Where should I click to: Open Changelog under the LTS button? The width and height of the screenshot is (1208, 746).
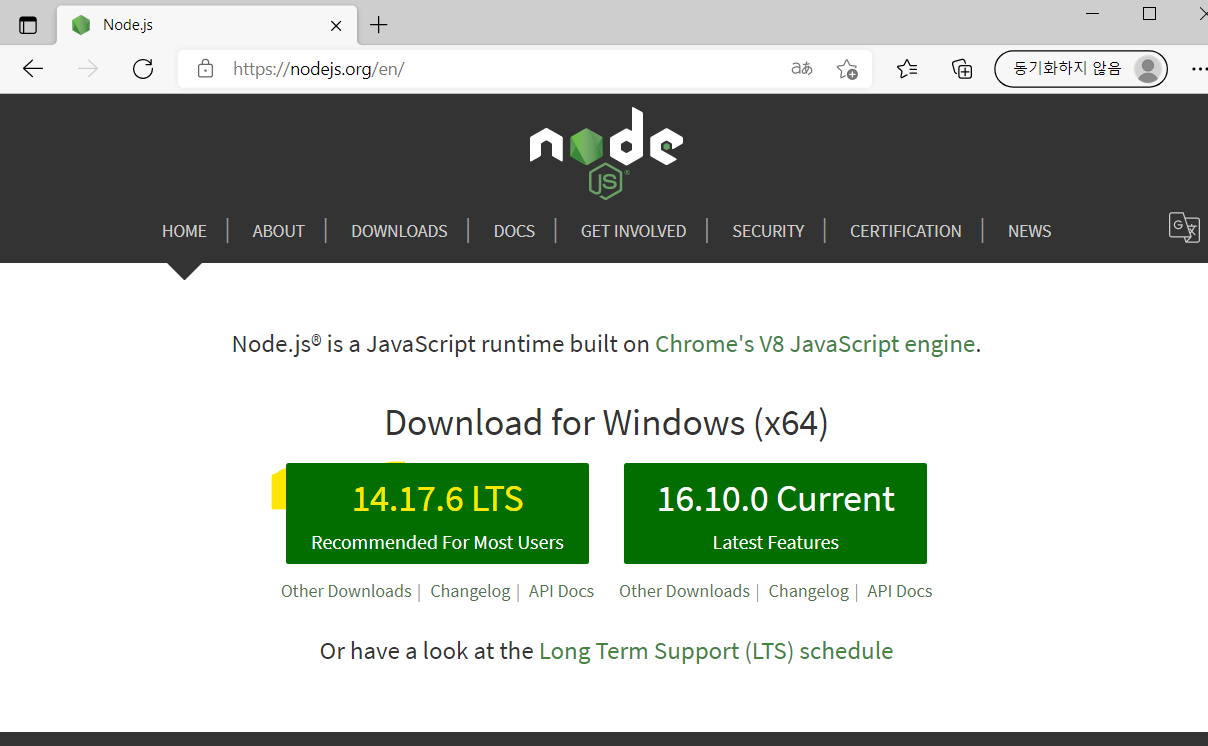click(470, 591)
